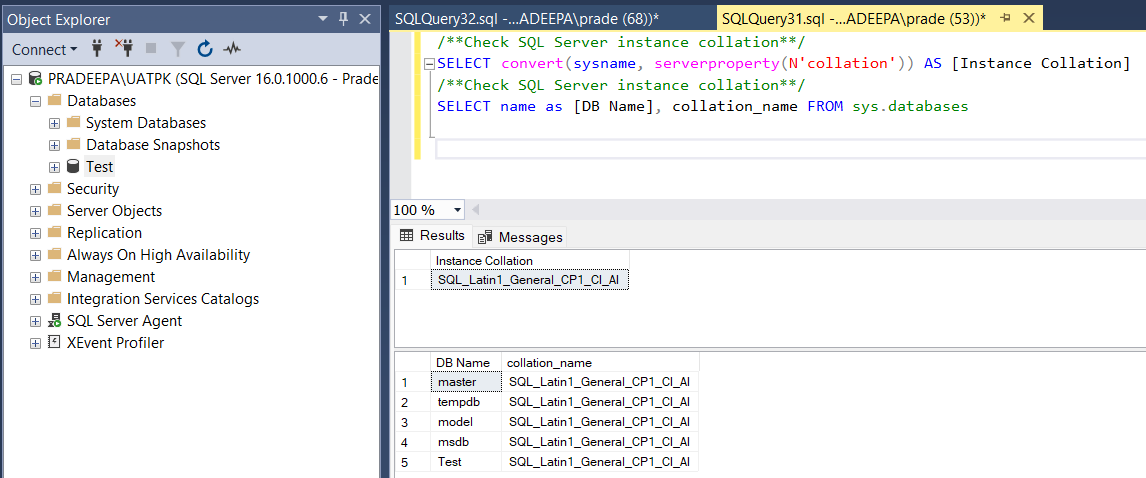Viewport: 1146px width, 478px height.
Task: Click the Filter funnel icon
Action: pyautogui.click(x=178, y=49)
